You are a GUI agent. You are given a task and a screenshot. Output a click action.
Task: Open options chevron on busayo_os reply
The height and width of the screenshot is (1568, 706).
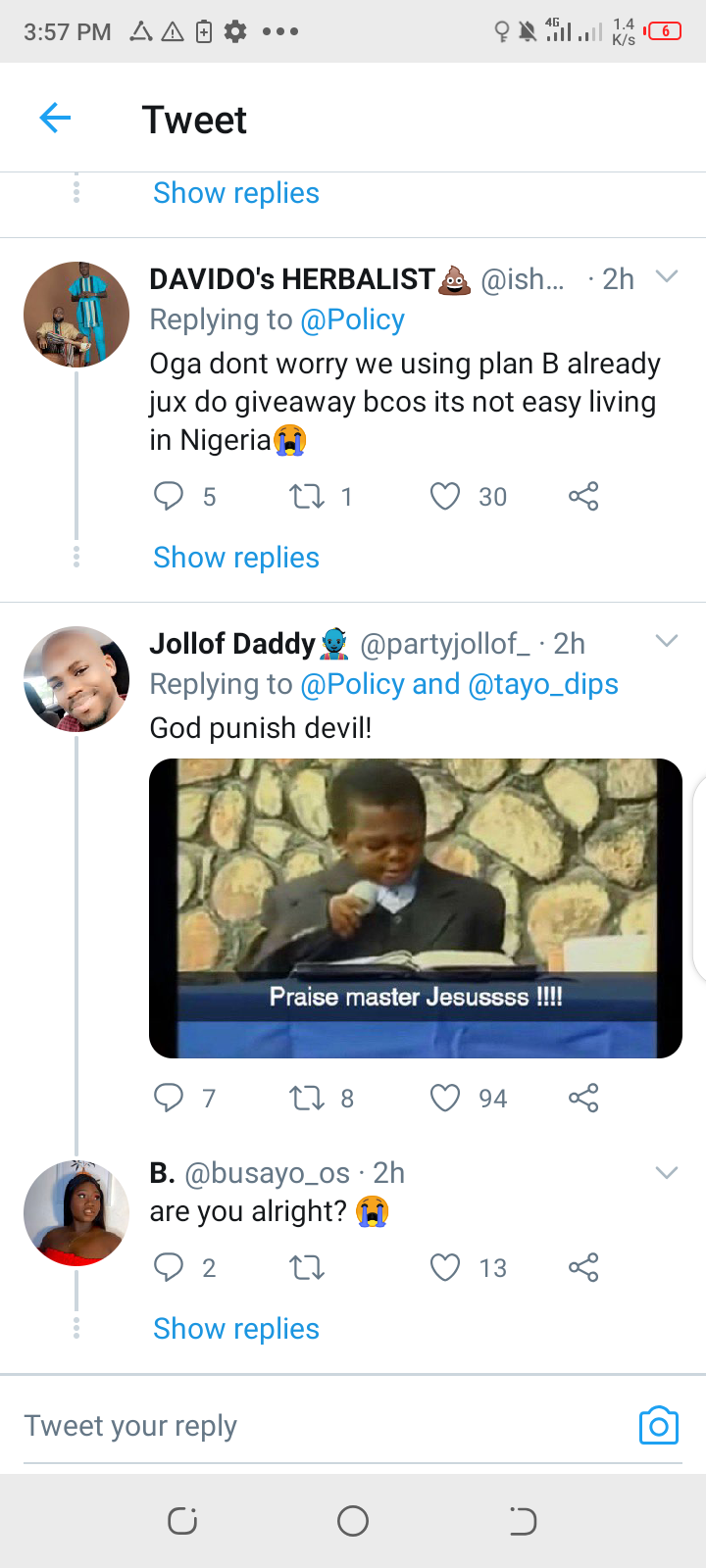coord(667,1173)
